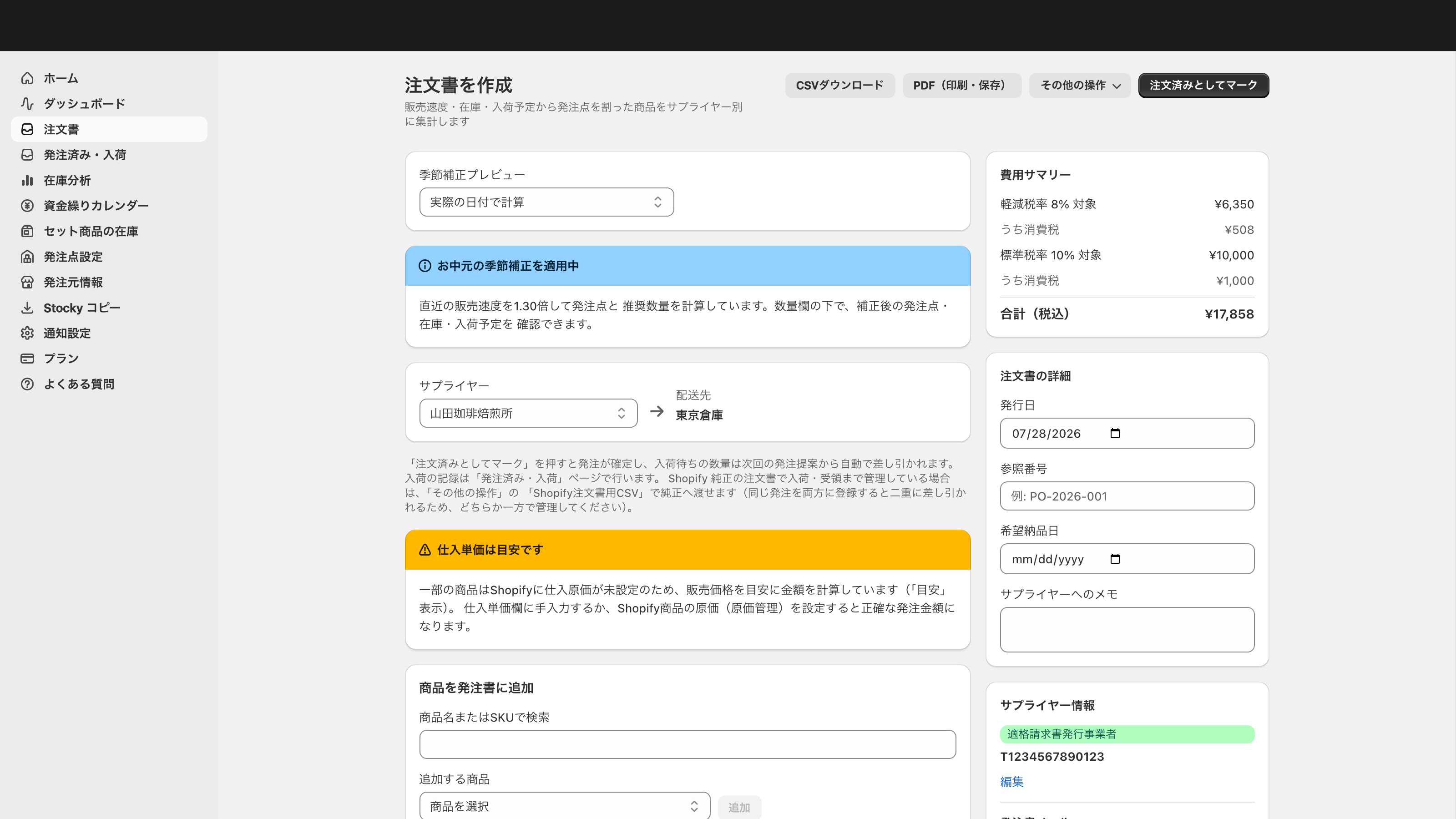Click the 参照番号 input field
This screenshot has width=1456, height=819.
(1127, 495)
